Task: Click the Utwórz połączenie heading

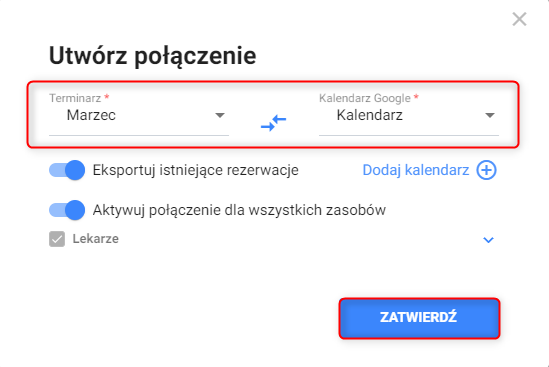Action: pos(153,56)
